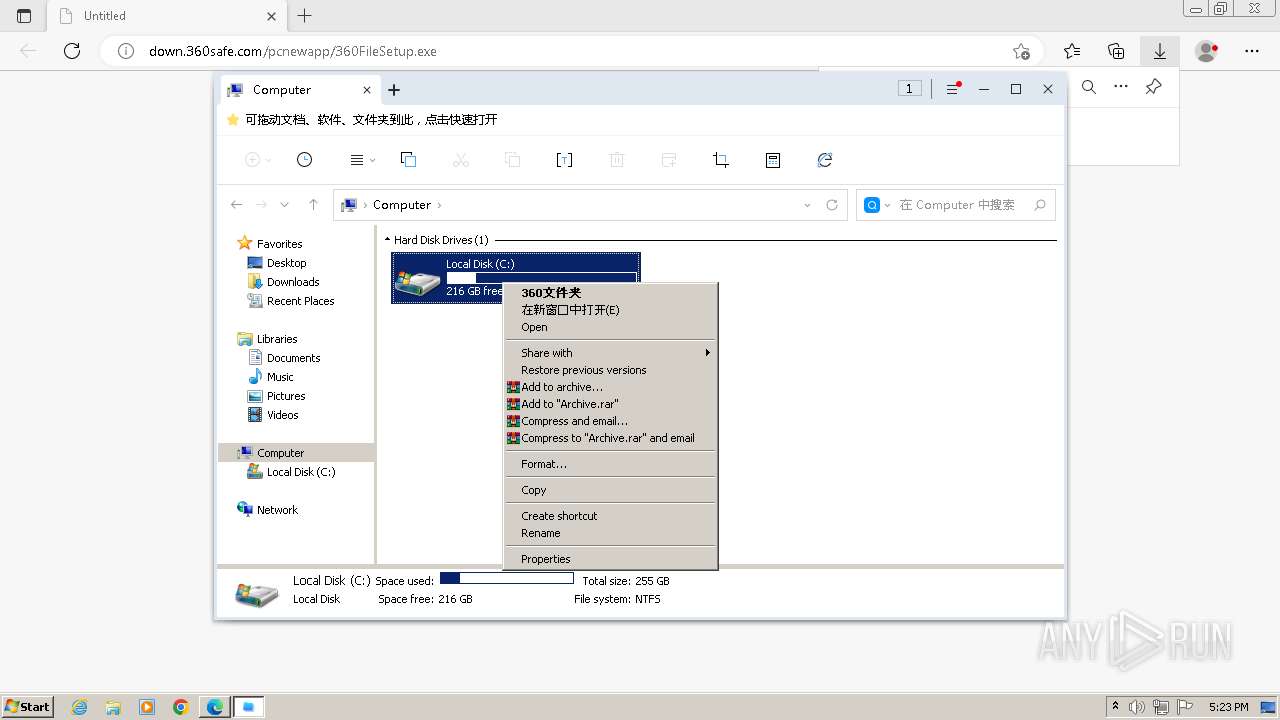Expand the address bar history dropdown
This screenshot has height=720, width=1280.
click(807, 205)
